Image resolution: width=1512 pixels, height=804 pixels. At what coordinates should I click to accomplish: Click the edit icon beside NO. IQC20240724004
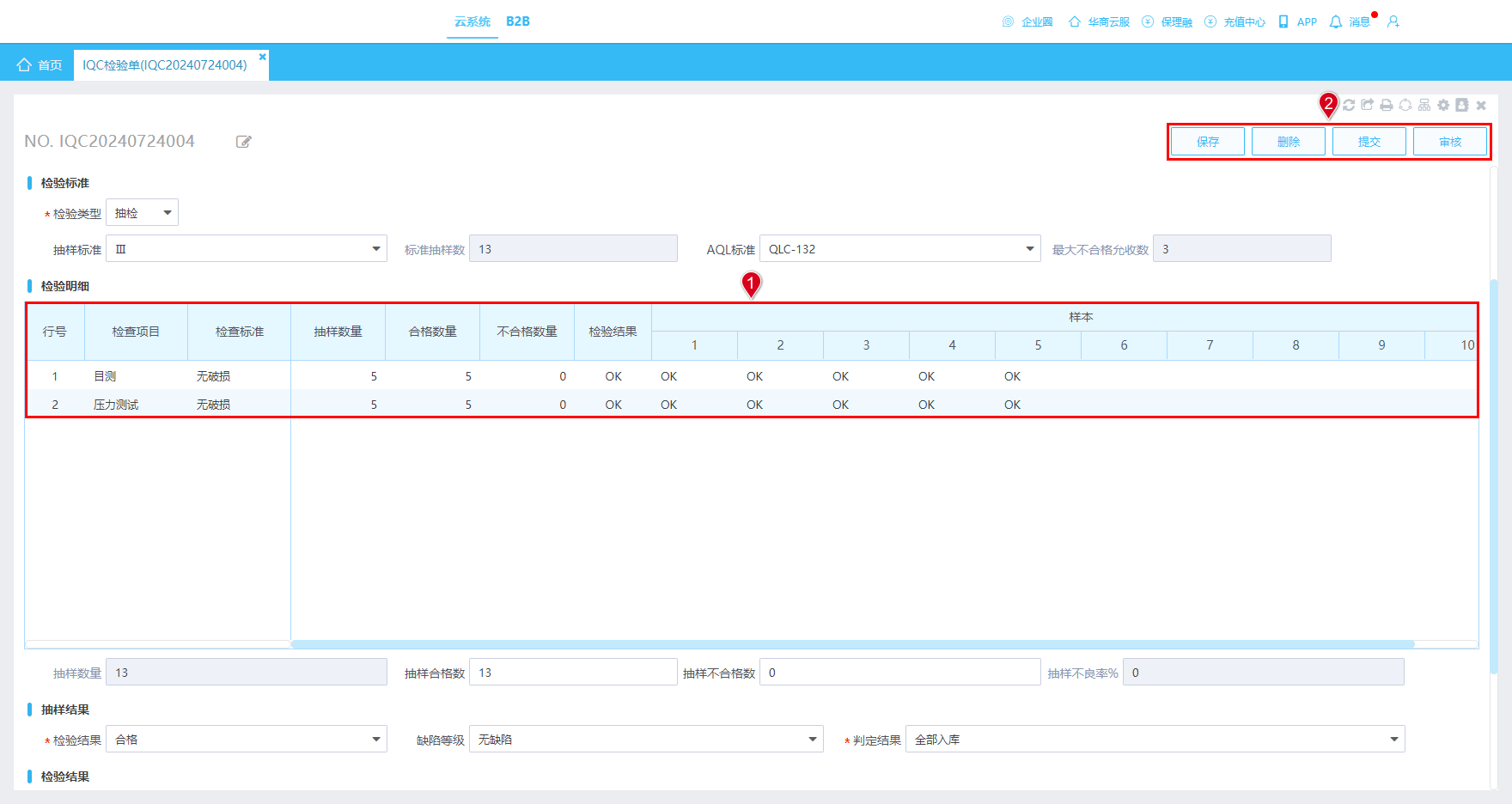244,142
